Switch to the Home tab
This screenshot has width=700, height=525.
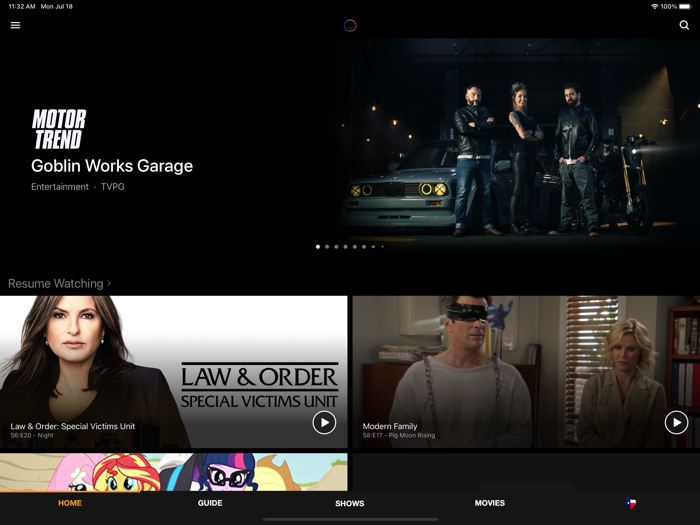pyautogui.click(x=70, y=503)
